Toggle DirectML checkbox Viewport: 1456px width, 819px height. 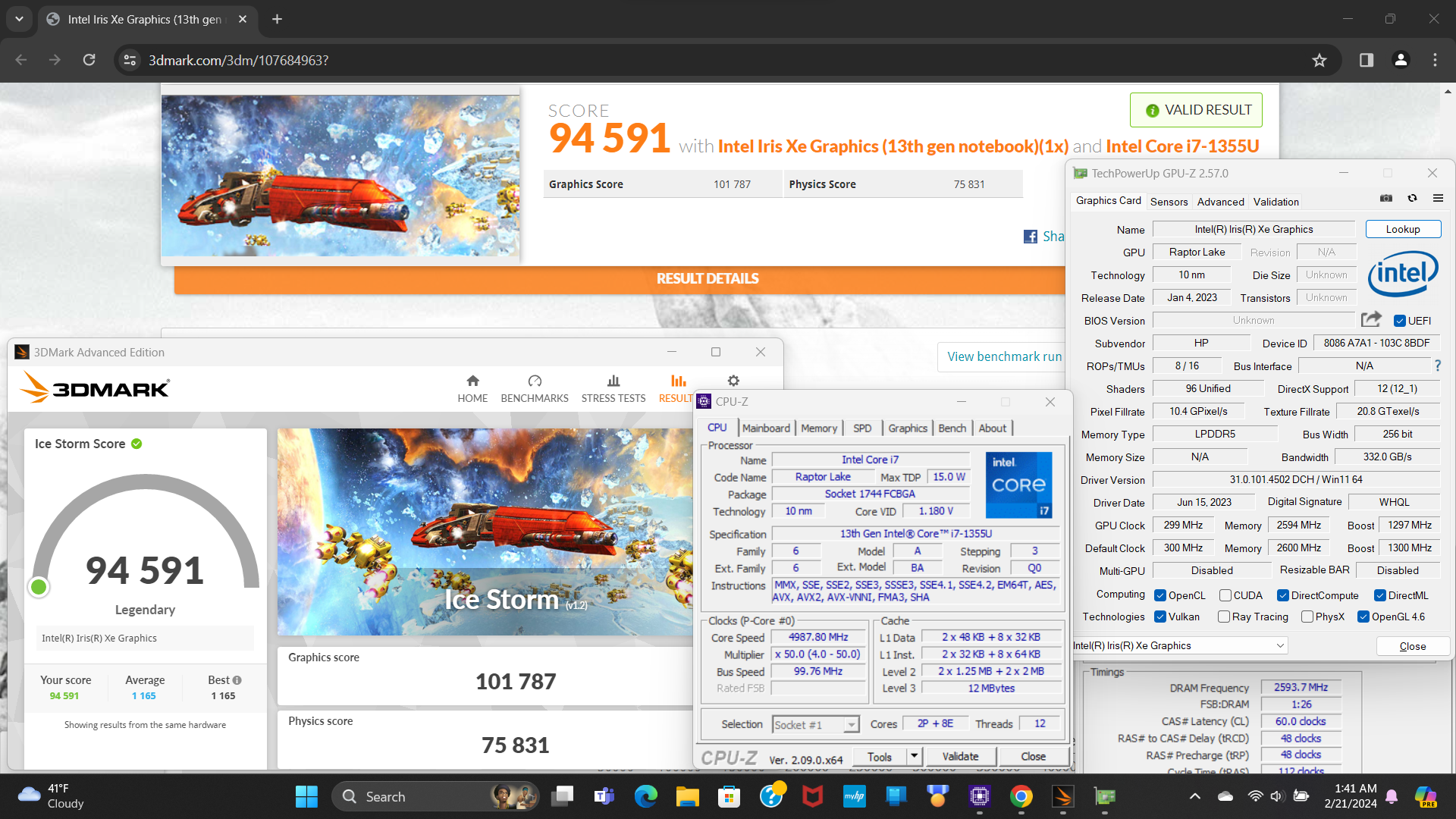coord(1379,595)
